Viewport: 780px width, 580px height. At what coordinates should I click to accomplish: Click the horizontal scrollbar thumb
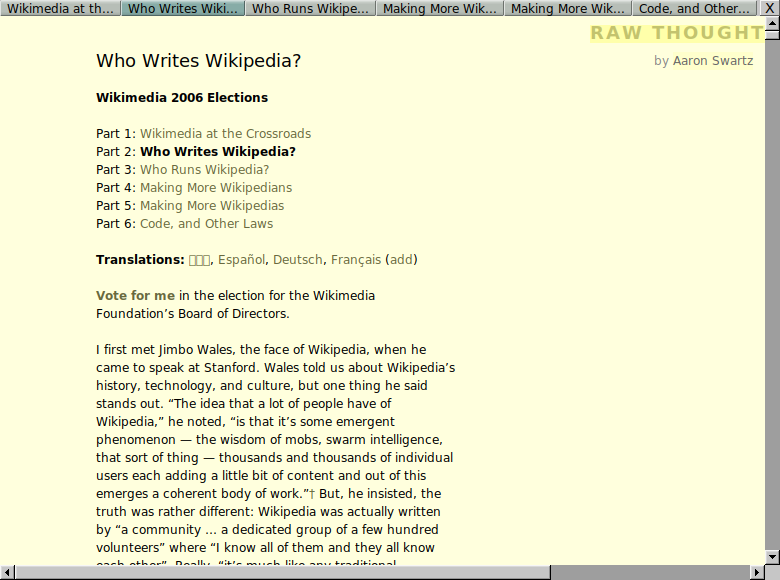283,572
